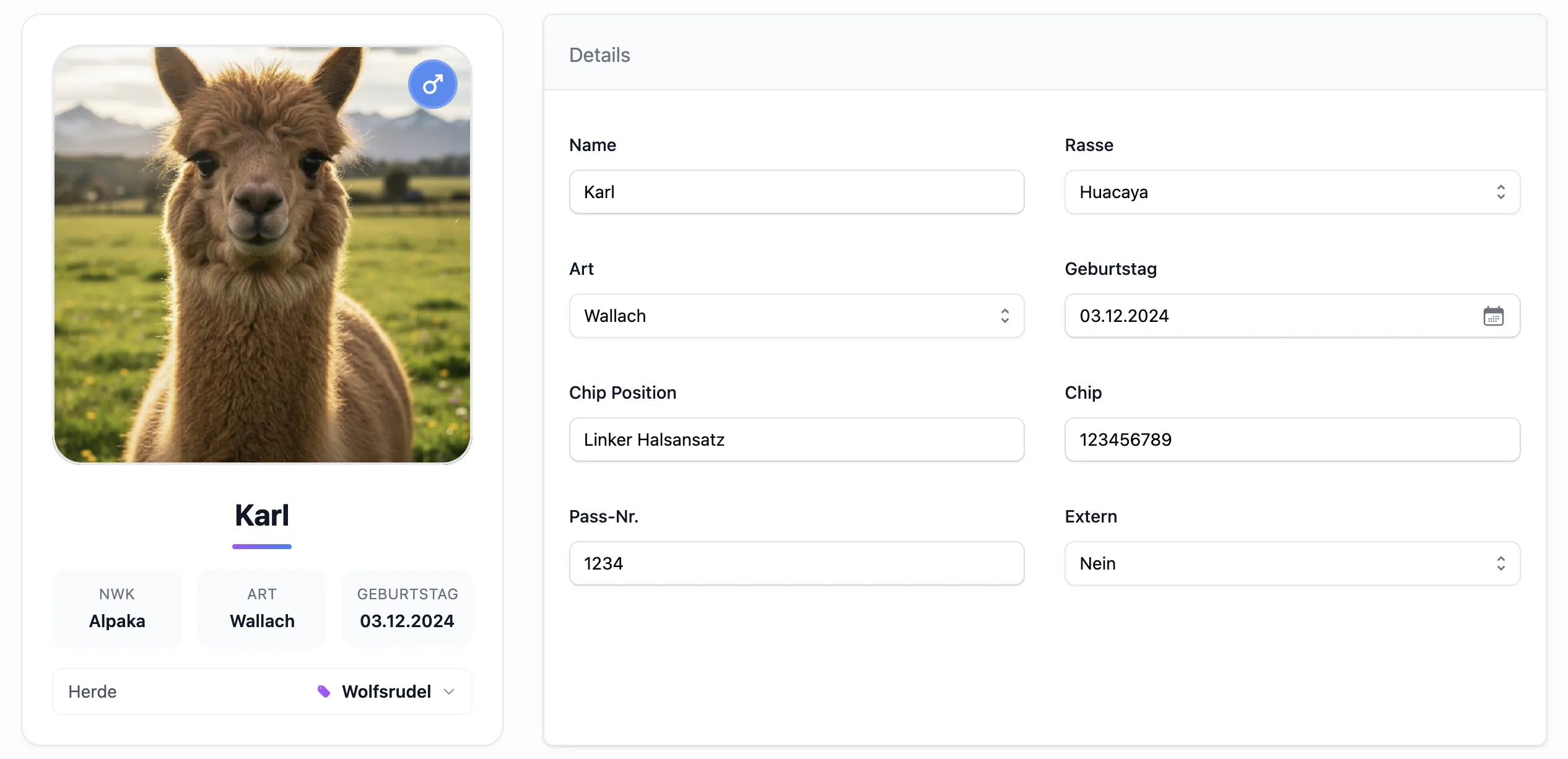The height and width of the screenshot is (759, 1568).
Task: Click the Rasse up-down arrows icon
Action: click(1500, 192)
